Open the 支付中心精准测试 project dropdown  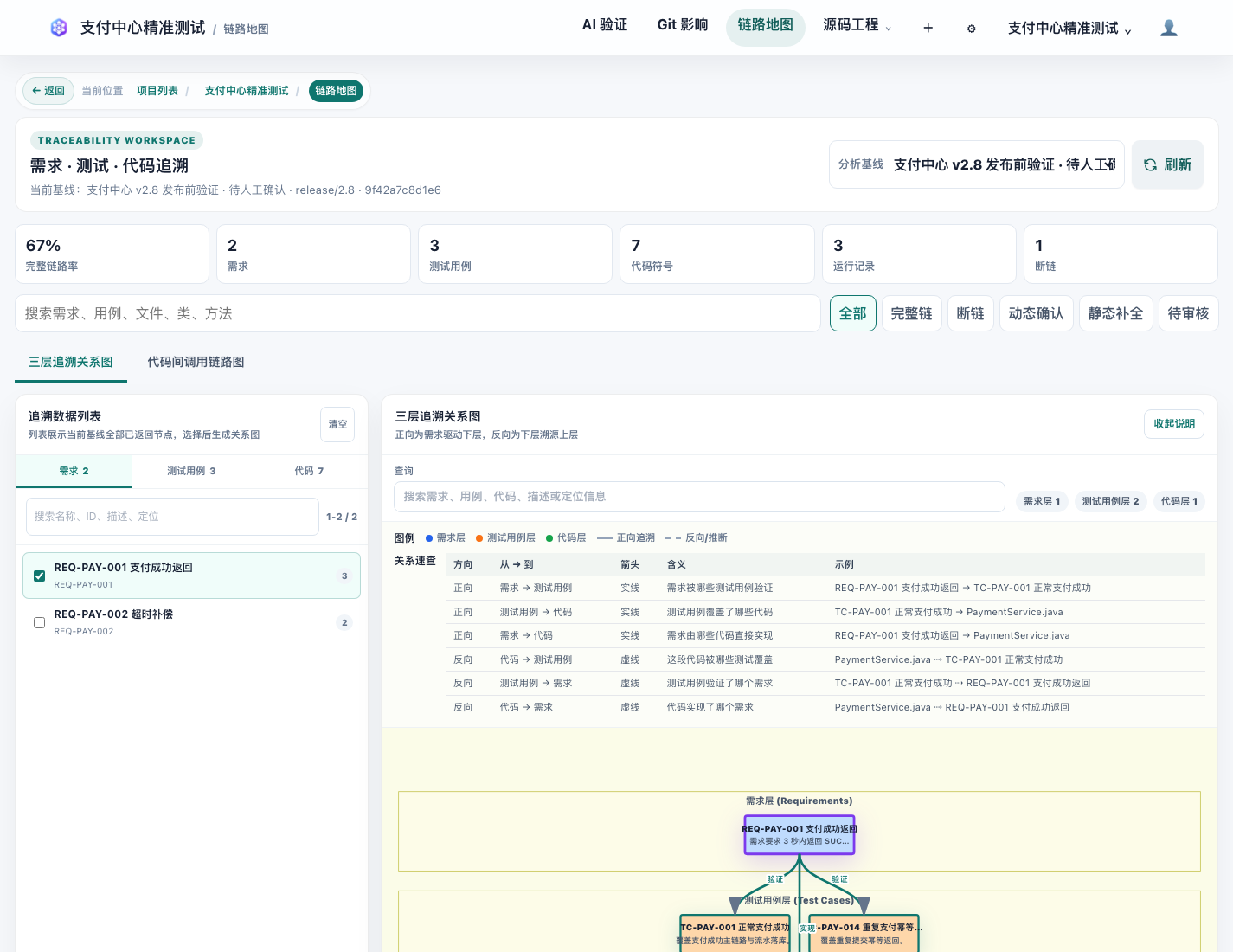coord(1069,29)
